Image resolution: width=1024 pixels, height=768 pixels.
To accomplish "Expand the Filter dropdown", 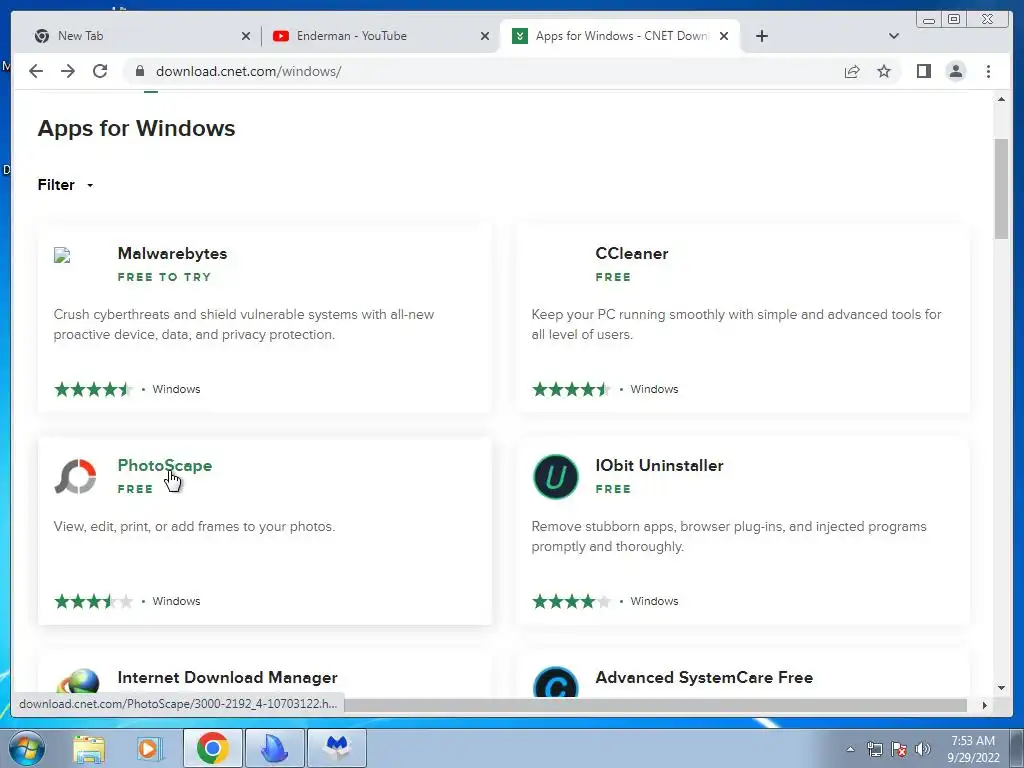I will [65, 185].
